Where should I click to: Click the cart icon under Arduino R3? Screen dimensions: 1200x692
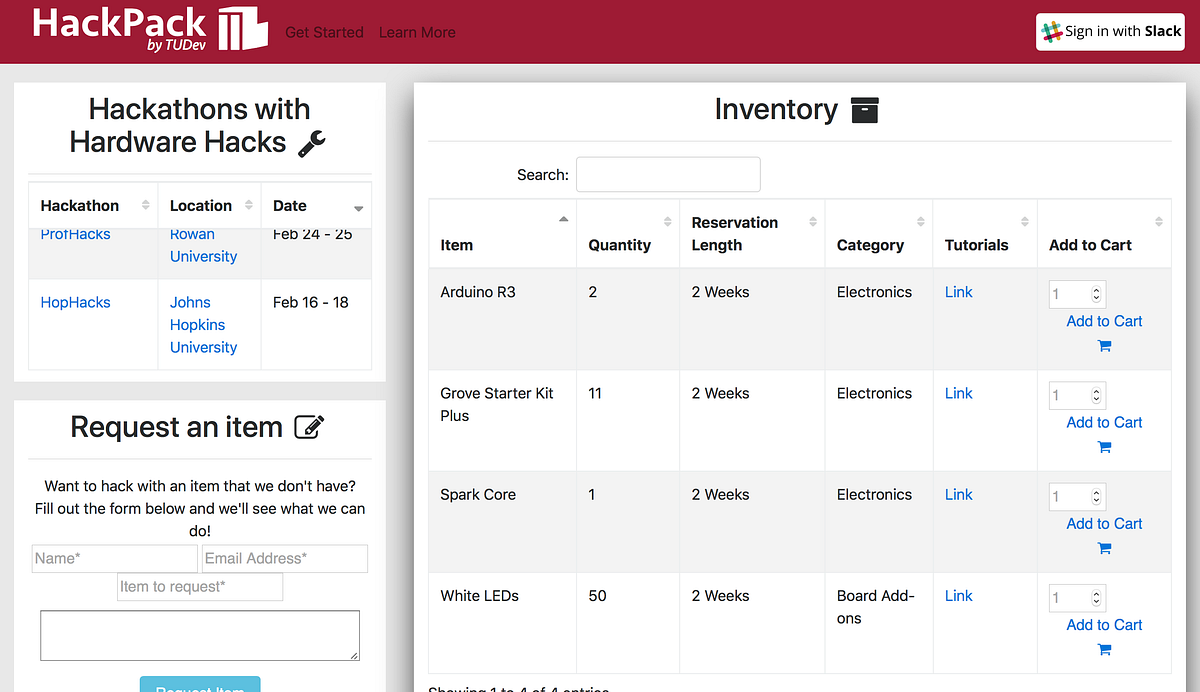[x=1103, y=345]
